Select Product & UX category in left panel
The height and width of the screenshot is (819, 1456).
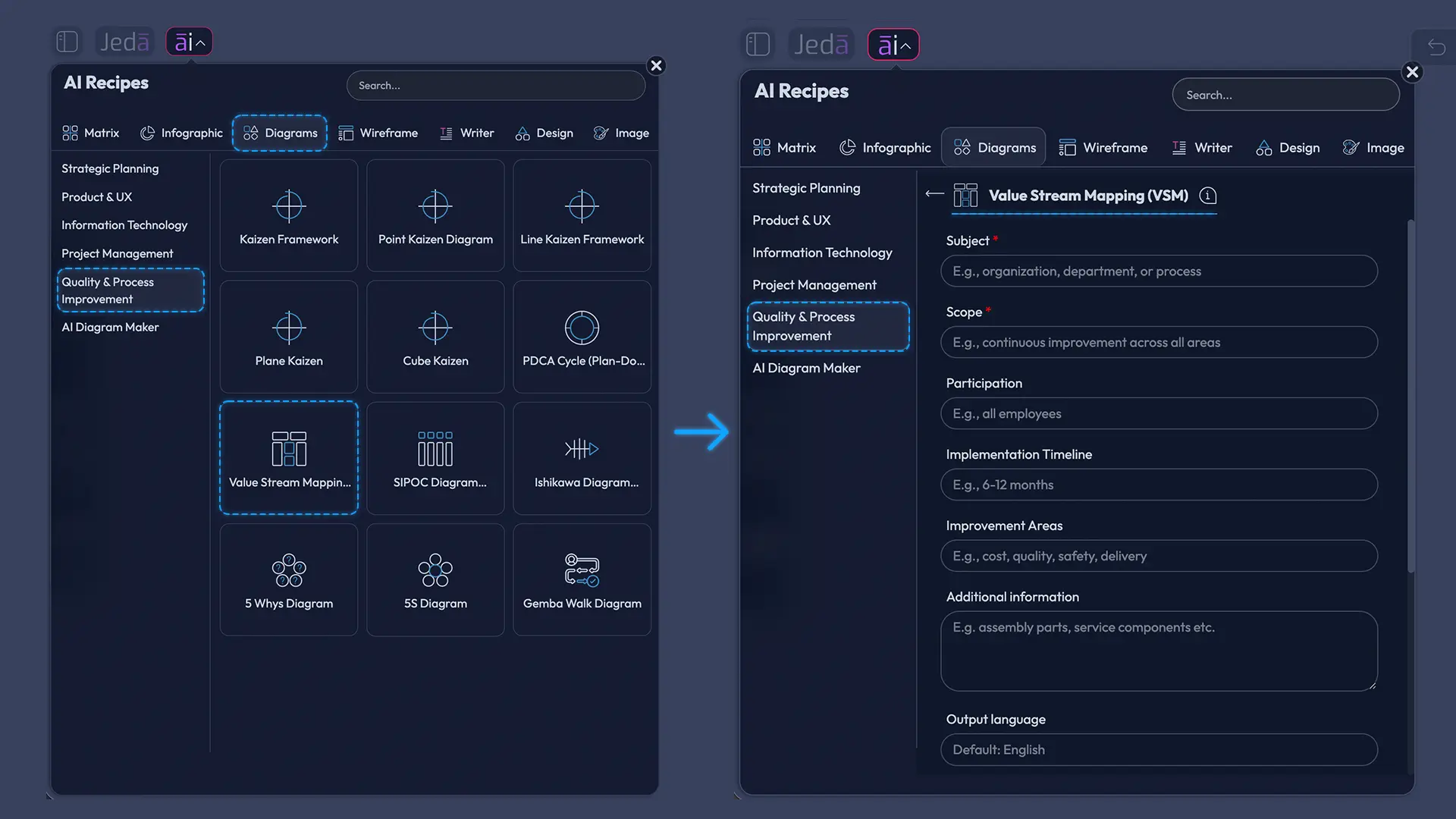tap(97, 197)
